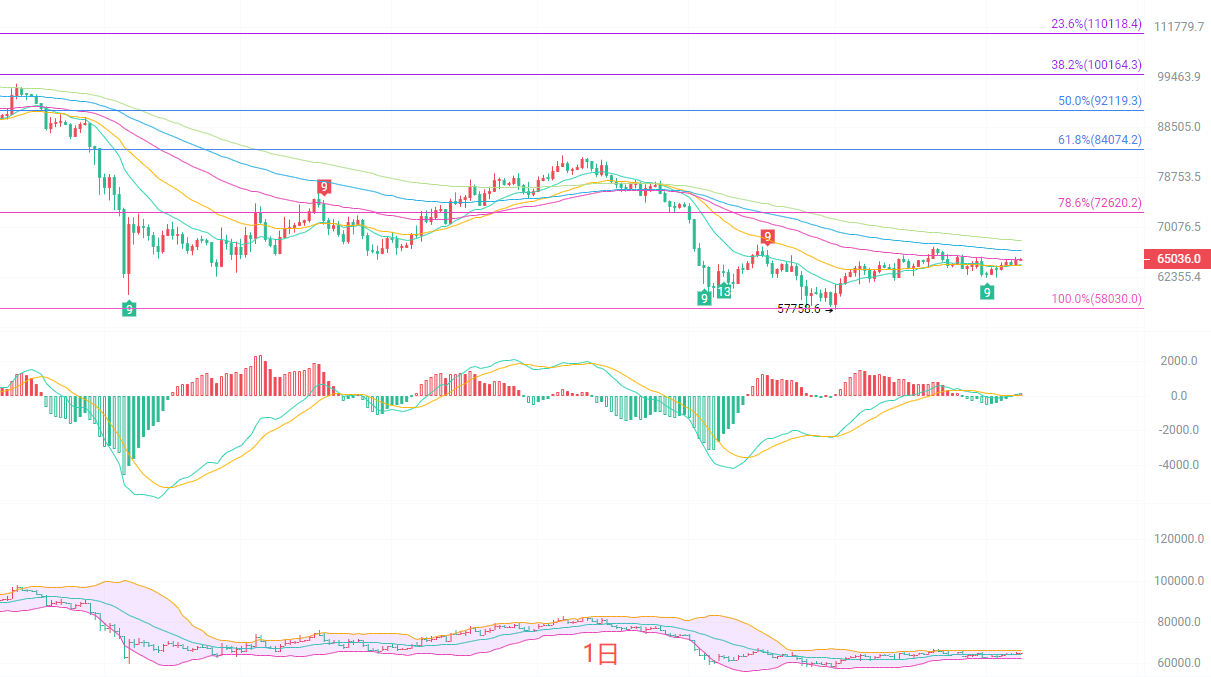
Task: Select the green 9 marker beside the 13 marker
Action: coord(704,298)
